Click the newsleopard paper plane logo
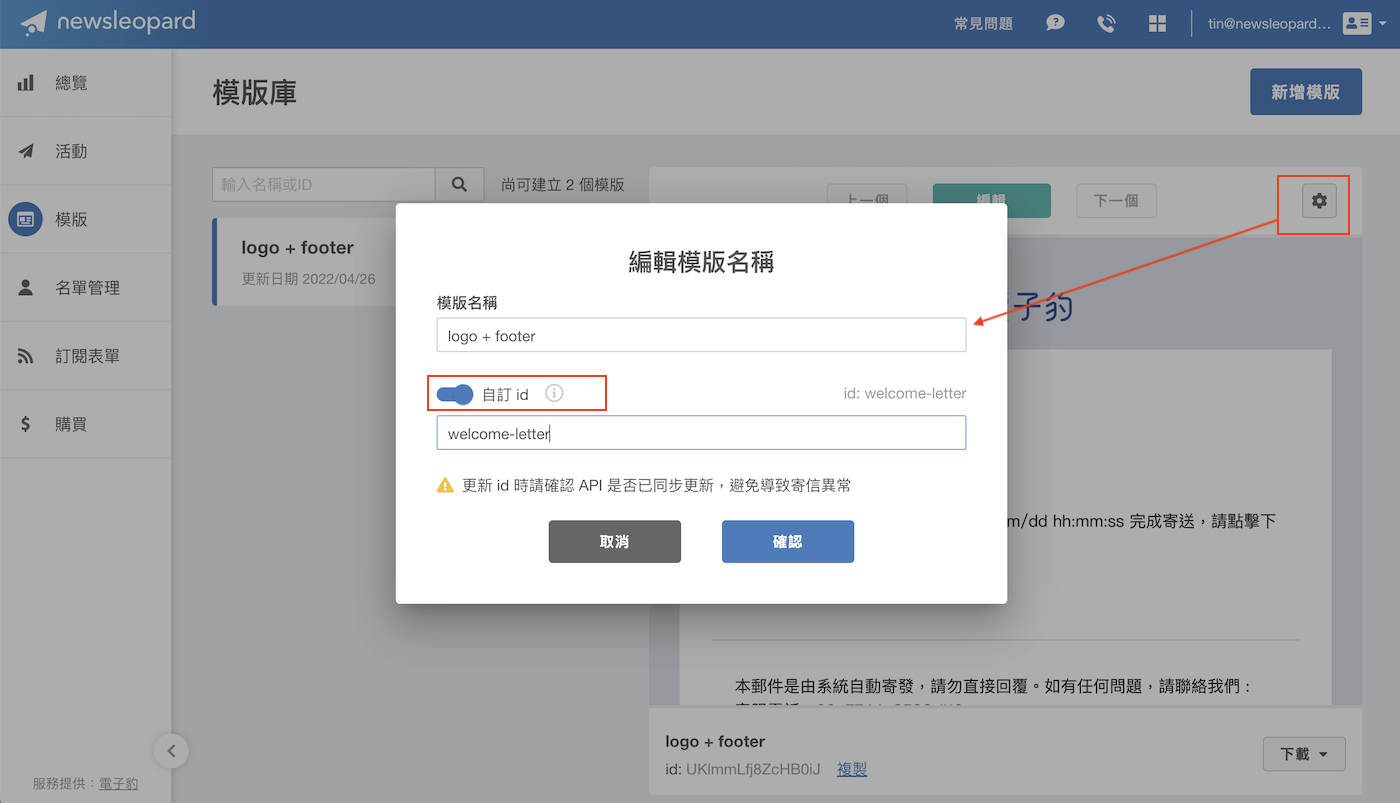 [33, 22]
